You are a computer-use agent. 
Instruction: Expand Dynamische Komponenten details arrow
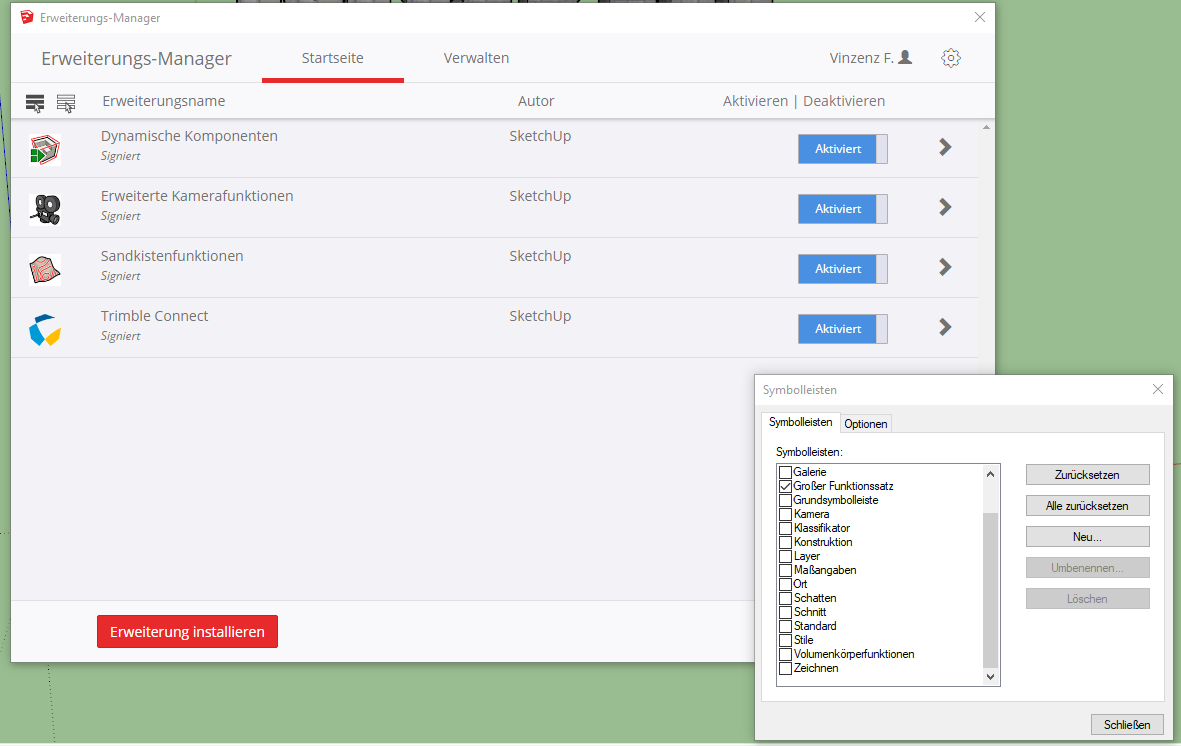pos(944,148)
